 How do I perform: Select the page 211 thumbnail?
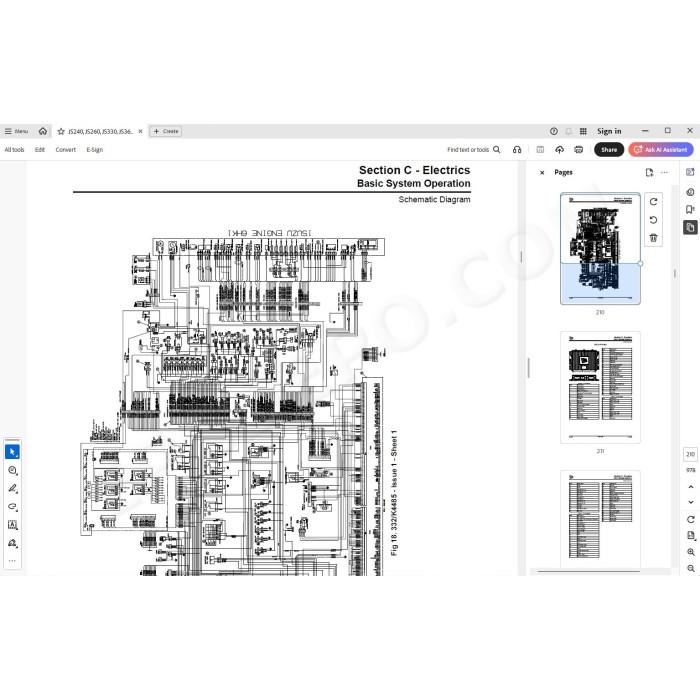[x=600, y=387]
